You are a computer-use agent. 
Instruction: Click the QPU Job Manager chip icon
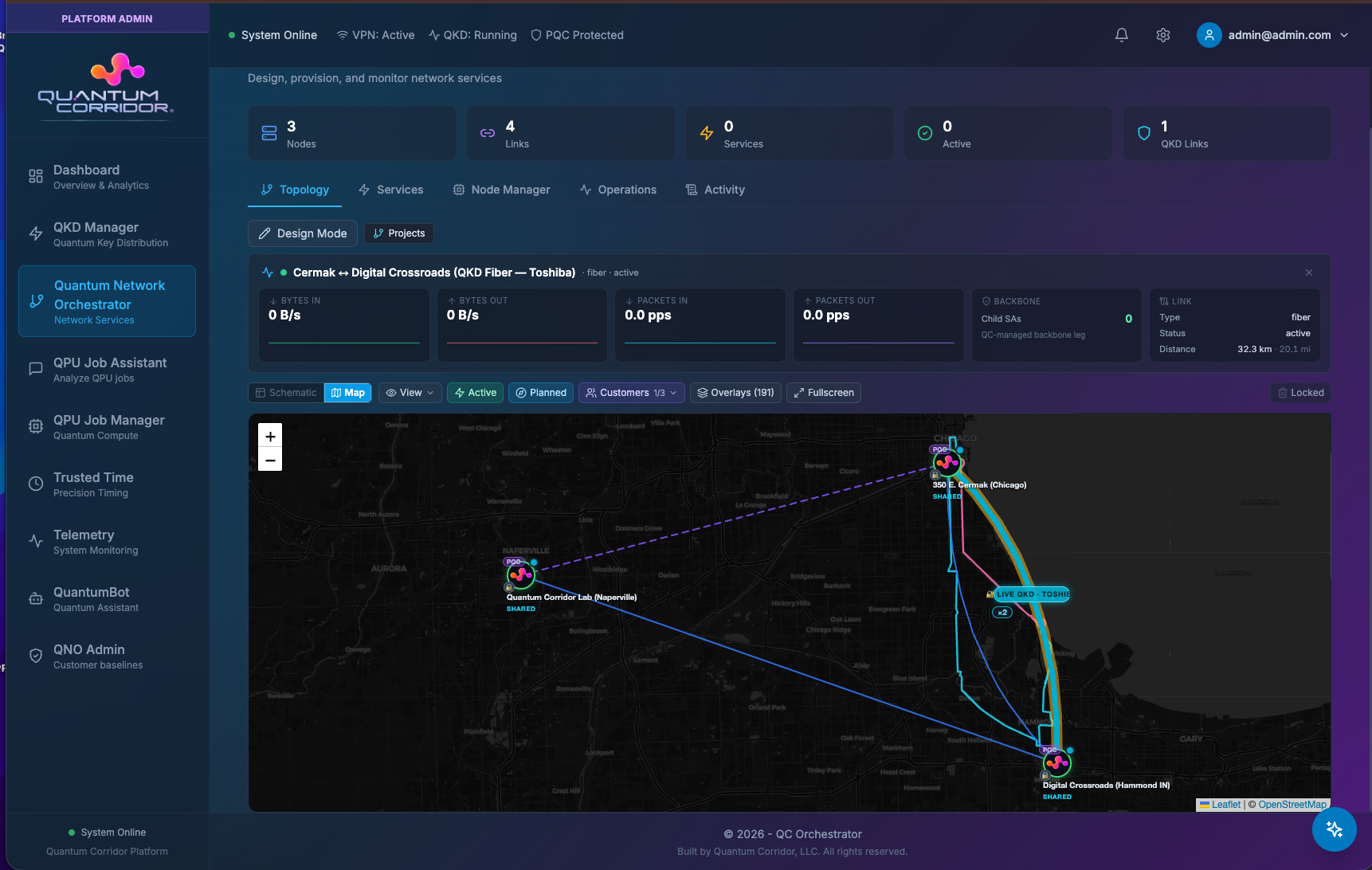point(36,426)
